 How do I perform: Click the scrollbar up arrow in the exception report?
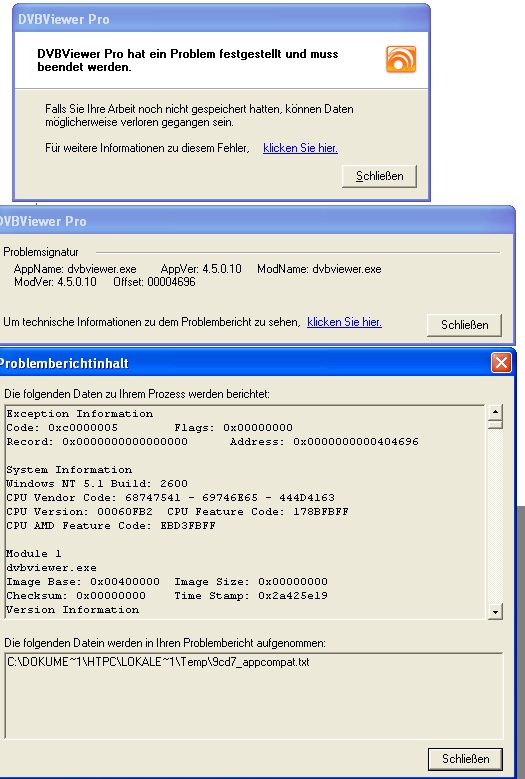coord(495,412)
